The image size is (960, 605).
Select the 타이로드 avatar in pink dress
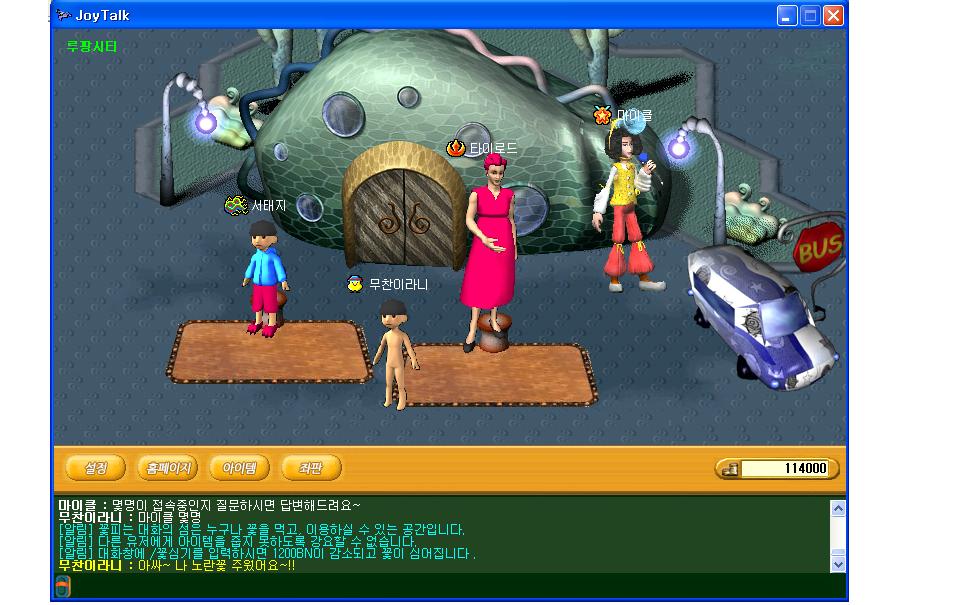click(488, 250)
